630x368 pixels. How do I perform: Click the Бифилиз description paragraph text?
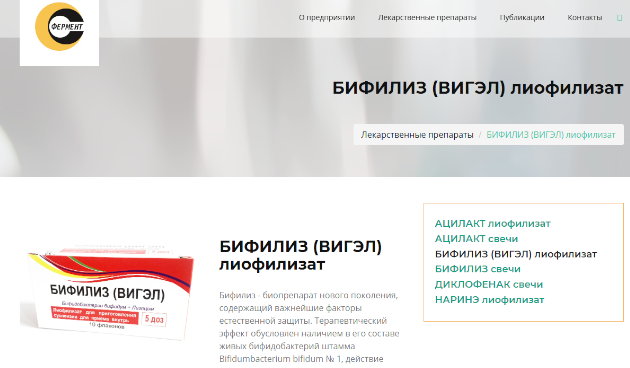tap(309, 327)
